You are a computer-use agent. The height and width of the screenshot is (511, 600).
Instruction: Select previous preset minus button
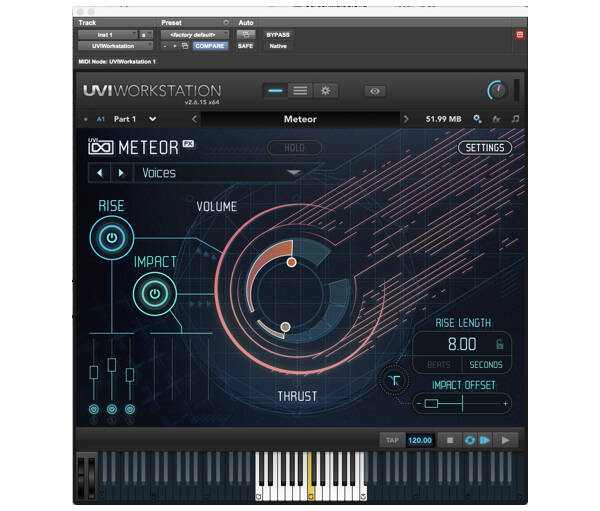[165, 46]
